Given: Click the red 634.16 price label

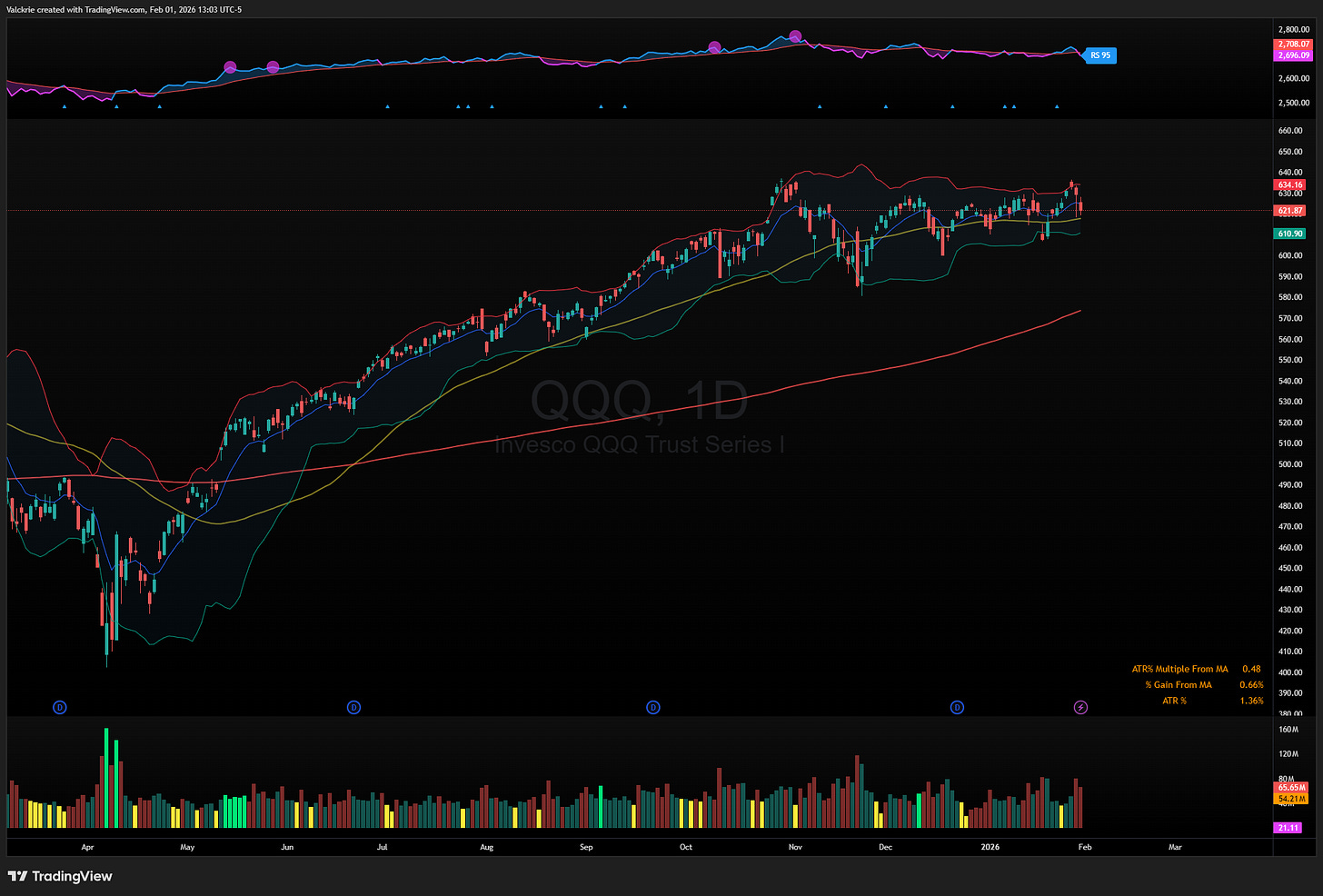Looking at the screenshot, I should point(1290,184).
